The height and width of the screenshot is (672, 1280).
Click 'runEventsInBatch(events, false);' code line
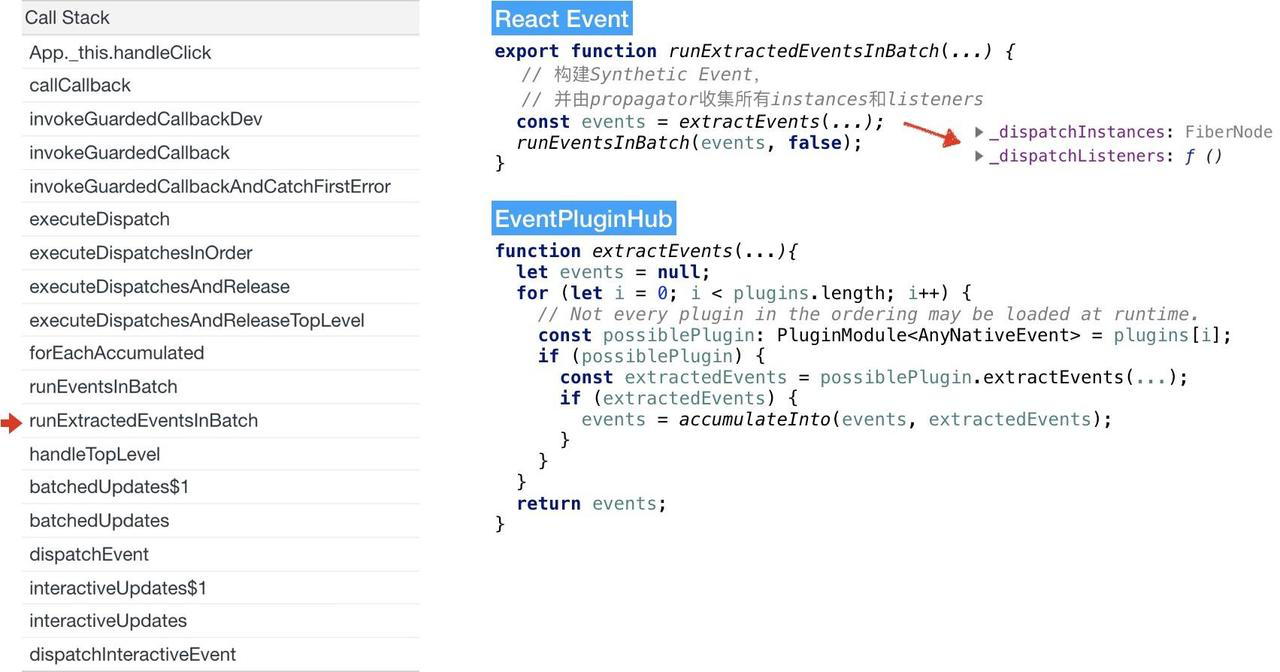click(x=689, y=142)
